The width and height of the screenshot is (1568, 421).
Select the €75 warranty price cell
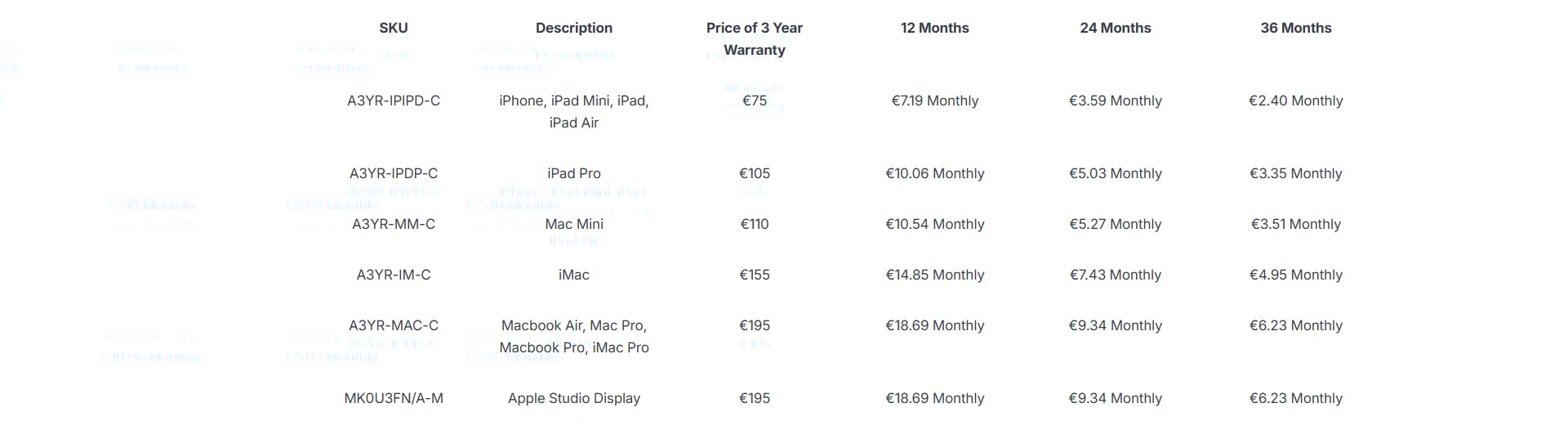(754, 101)
